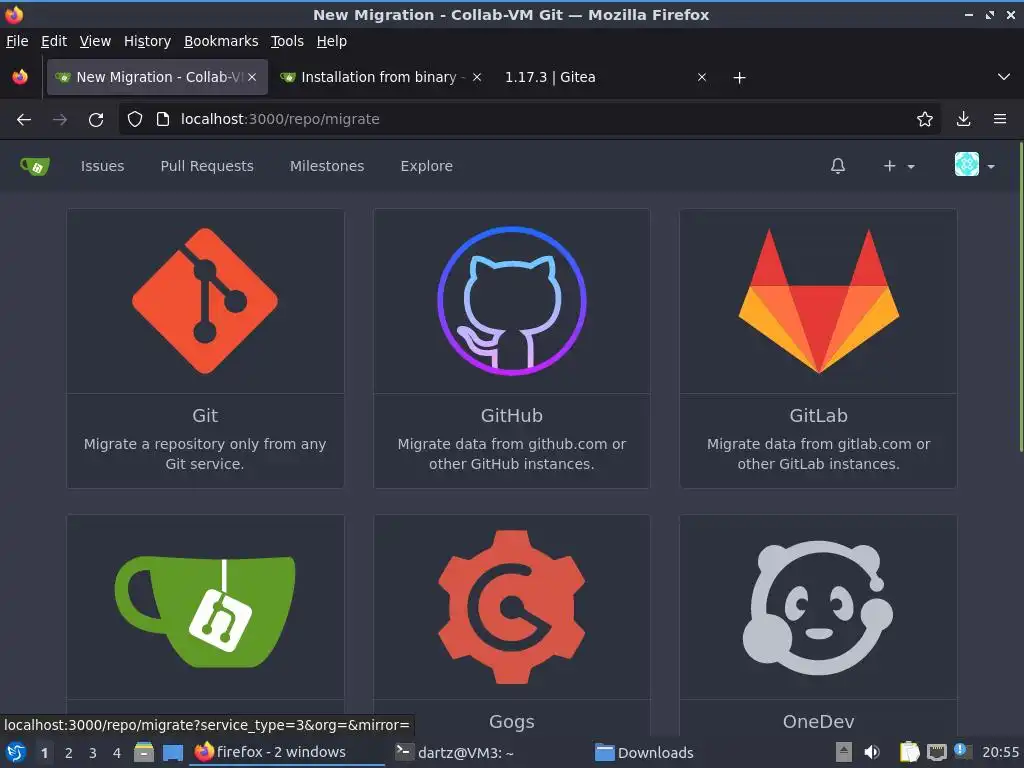
Task: Expand the taskbar system tray arrow
Action: pos(844,752)
